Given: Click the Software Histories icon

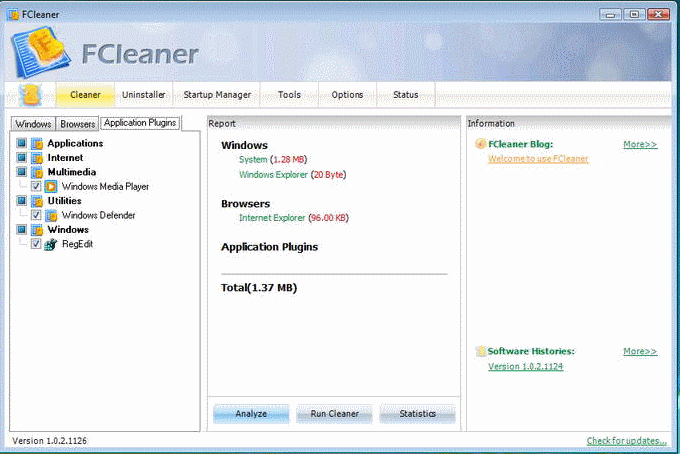Looking at the screenshot, I should point(481,352).
